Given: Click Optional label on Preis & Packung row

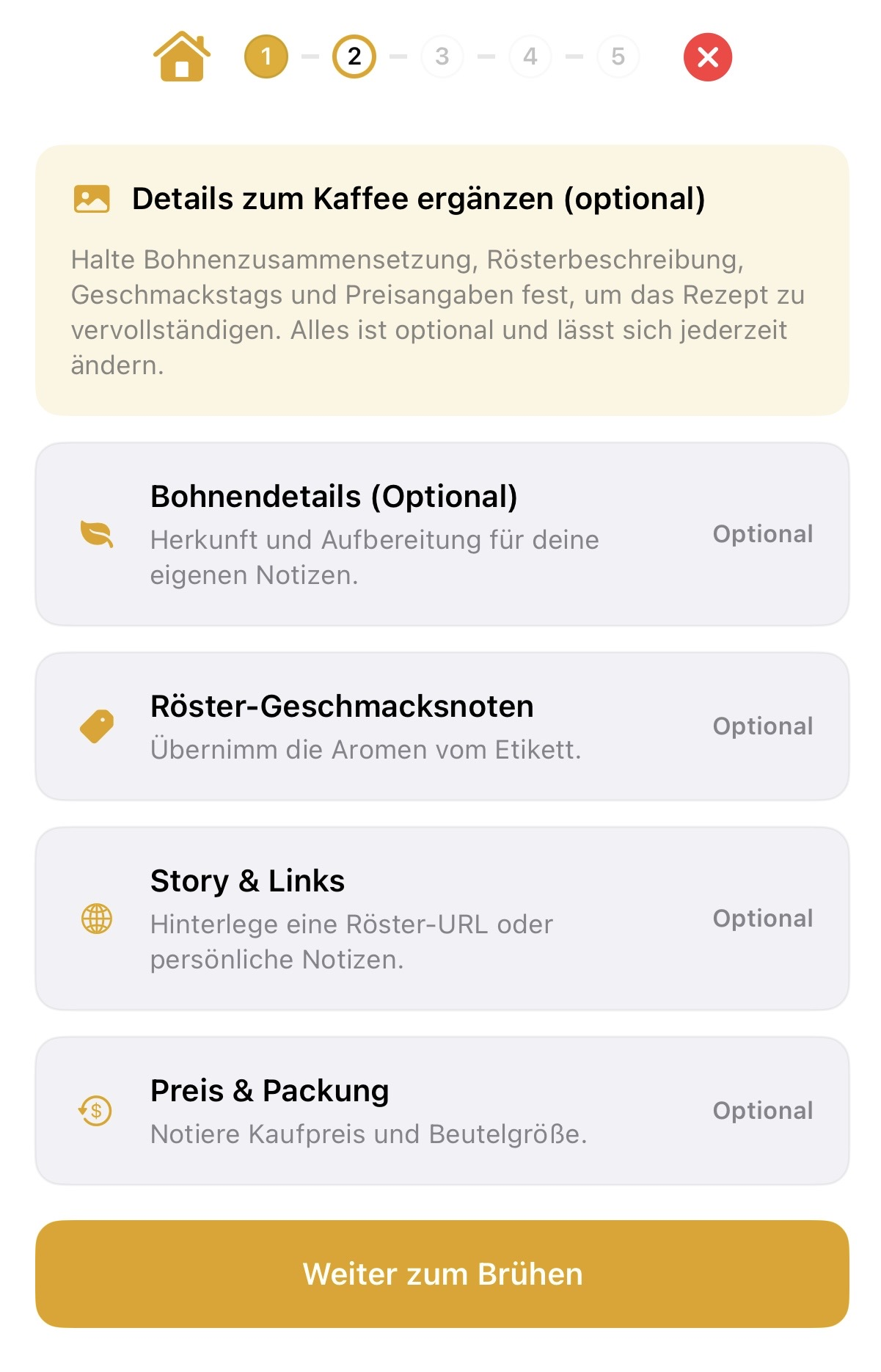Looking at the screenshot, I should tap(763, 1111).
